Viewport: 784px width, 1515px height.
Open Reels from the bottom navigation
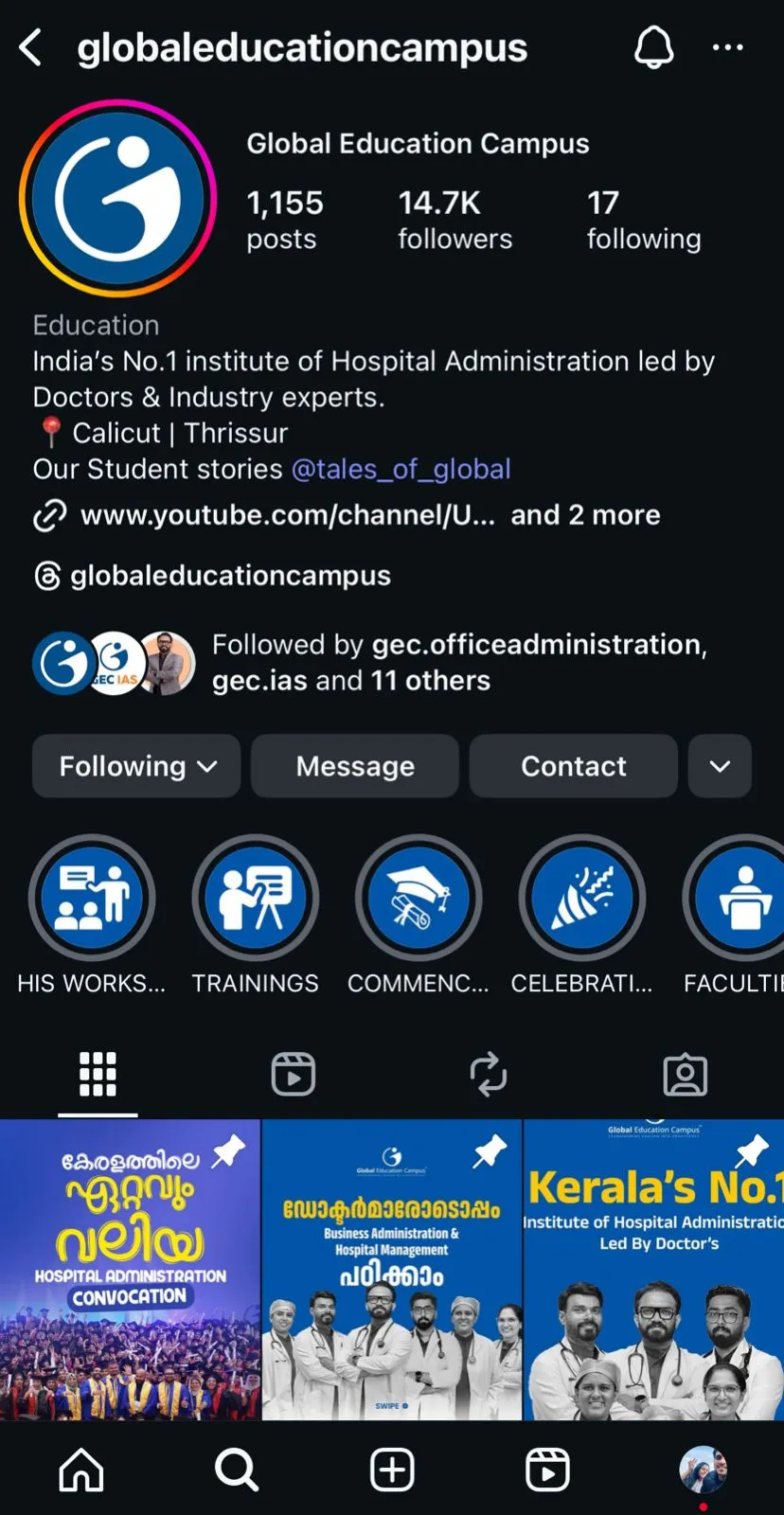(x=547, y=1470)
